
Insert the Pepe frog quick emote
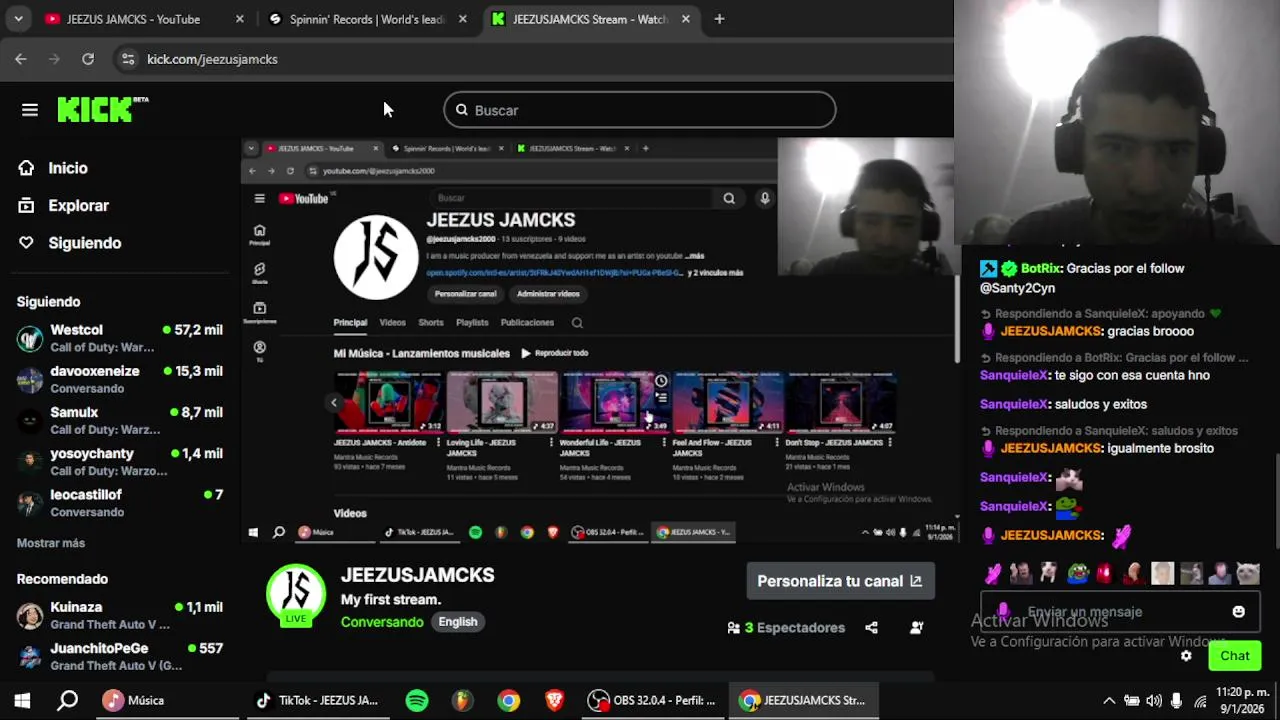coord(1076,573)
